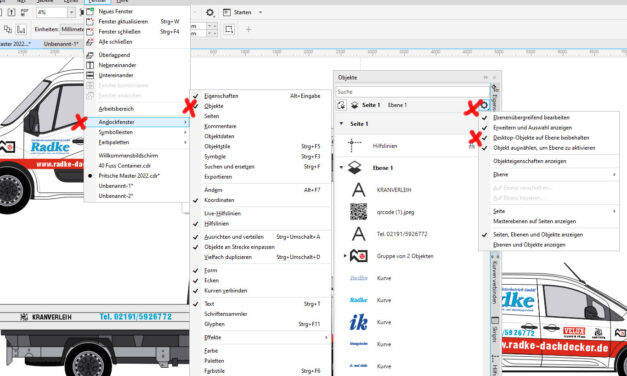Image resolution: width=627 pixels, height=376 pixels.
Task: Select the text icon for Tel. 02191/5926772
Action: pos(358,234)
